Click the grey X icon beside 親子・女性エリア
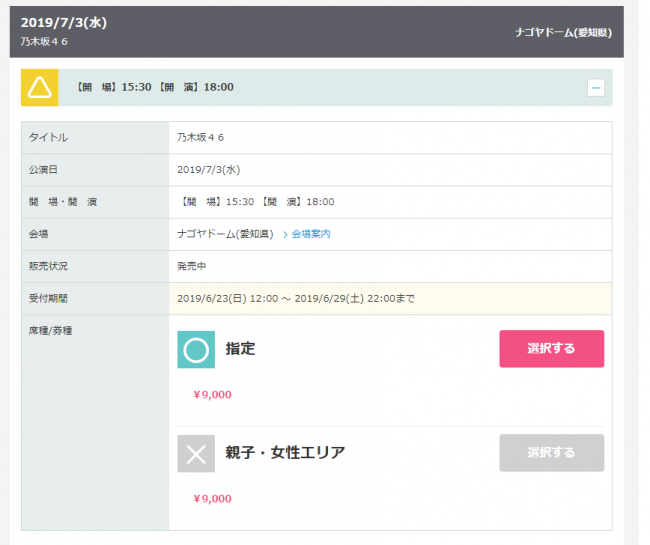The width and height of the screenshot is (650, 545). (196, 453)
